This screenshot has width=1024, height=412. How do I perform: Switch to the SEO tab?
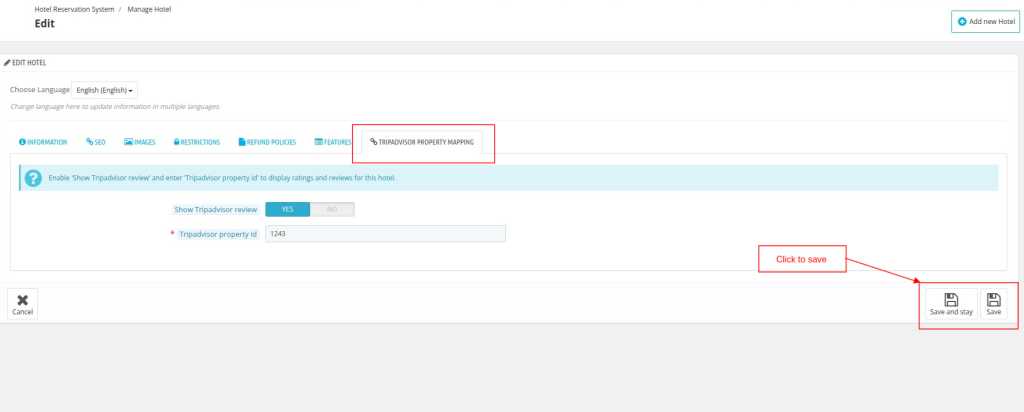[x=95, y=142]
